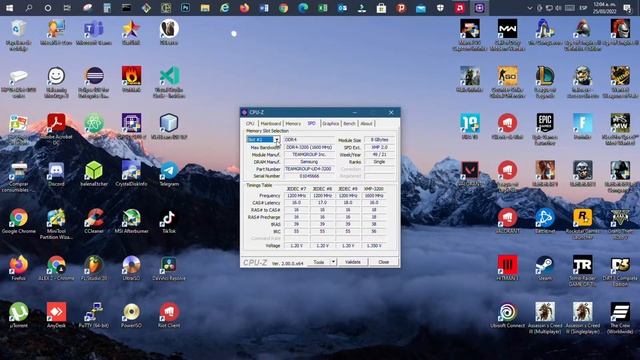Click the XMP-3200 column header
Image resolution: width=640 pixels, height=360 pixels.
pos(373,189)
